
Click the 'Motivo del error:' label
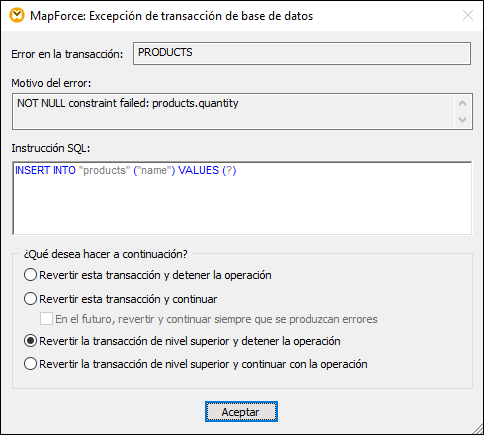[x=51, y=83]
